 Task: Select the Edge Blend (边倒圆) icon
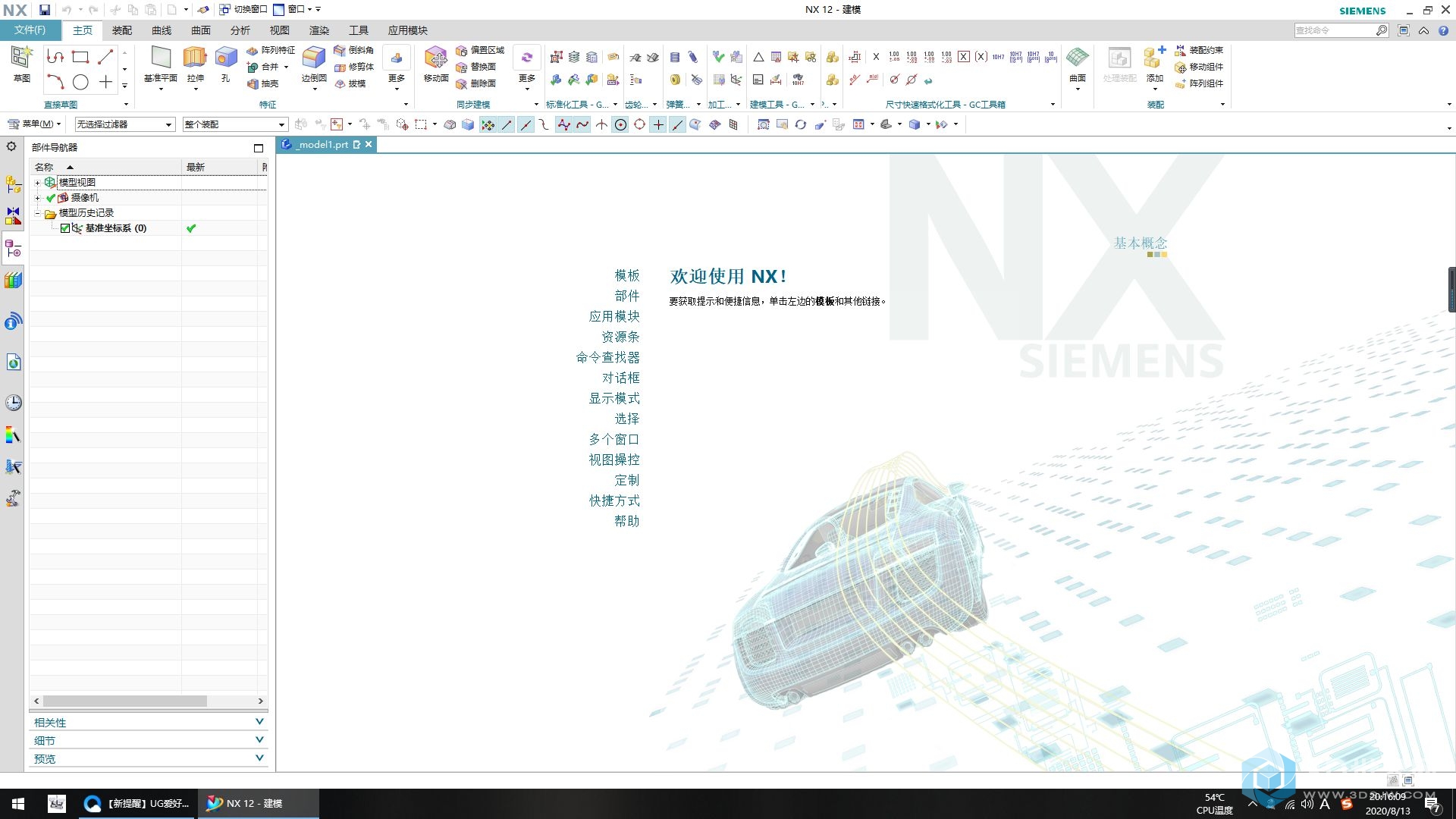pos(313,58)
